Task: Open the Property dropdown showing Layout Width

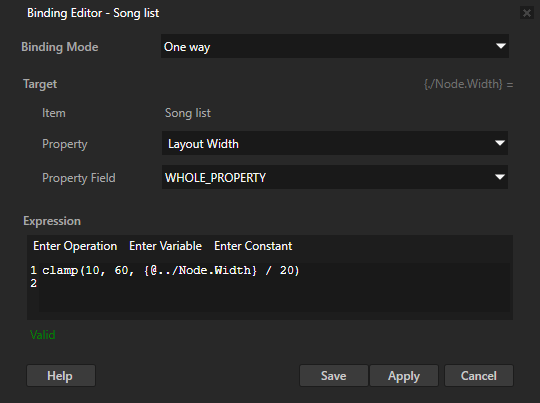Action: [x=335, y=143]
